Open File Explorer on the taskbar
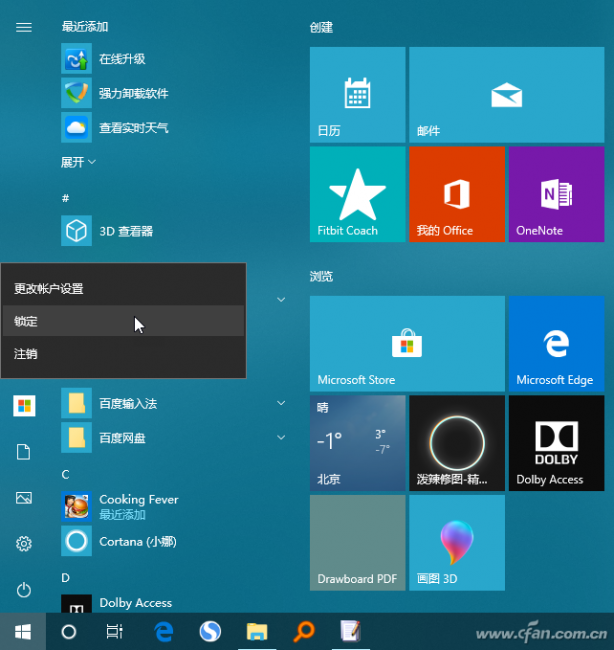Screen dimensions: 614x650 [x=257, y=632]
